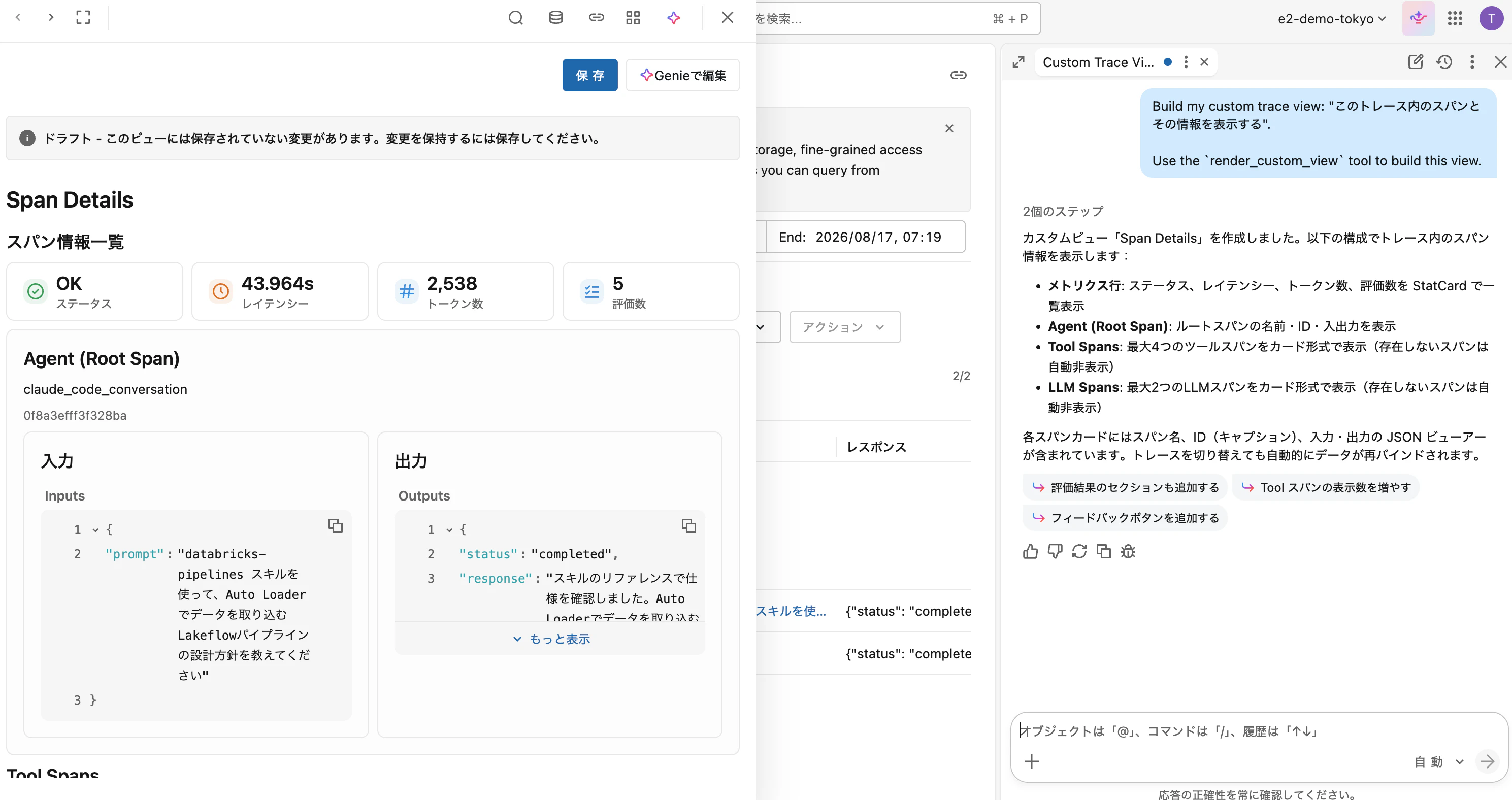
Task: Open Genieで編集 to edit the view
Action: tap(682, 75)
